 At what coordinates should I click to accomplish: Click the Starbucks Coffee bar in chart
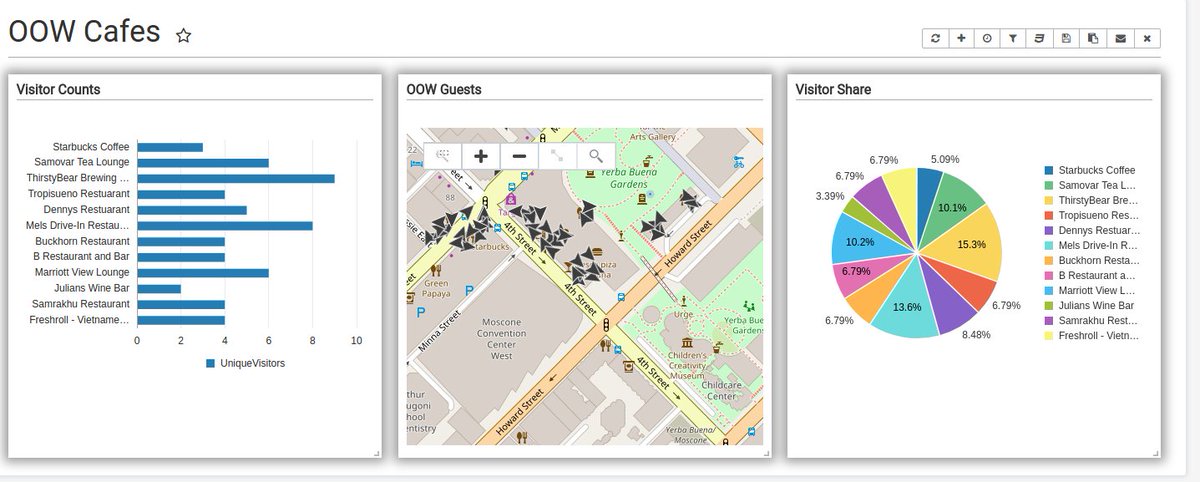[170, 147]
